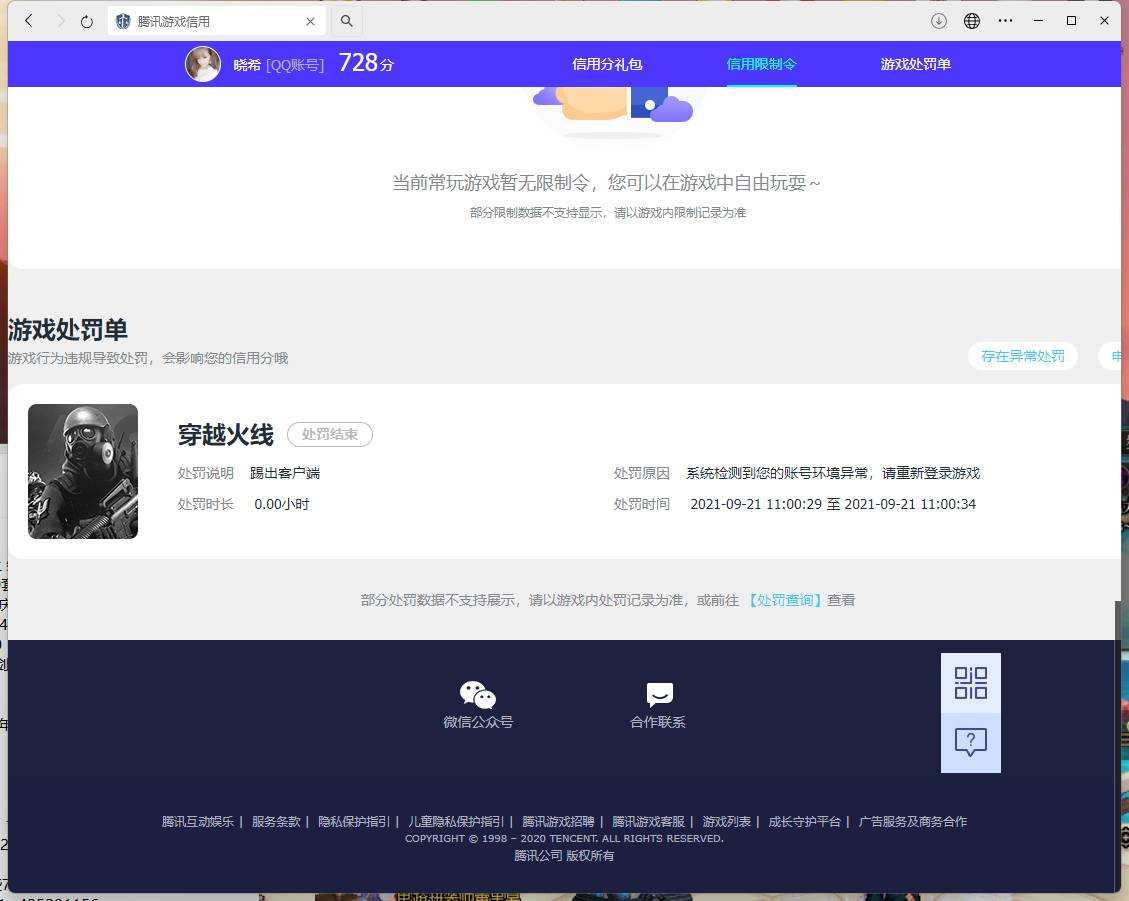The width and height of the screenshot is (1129, 901).
Task: Open 儿童隐私保护指引 footer link
Action: [456, 821]
